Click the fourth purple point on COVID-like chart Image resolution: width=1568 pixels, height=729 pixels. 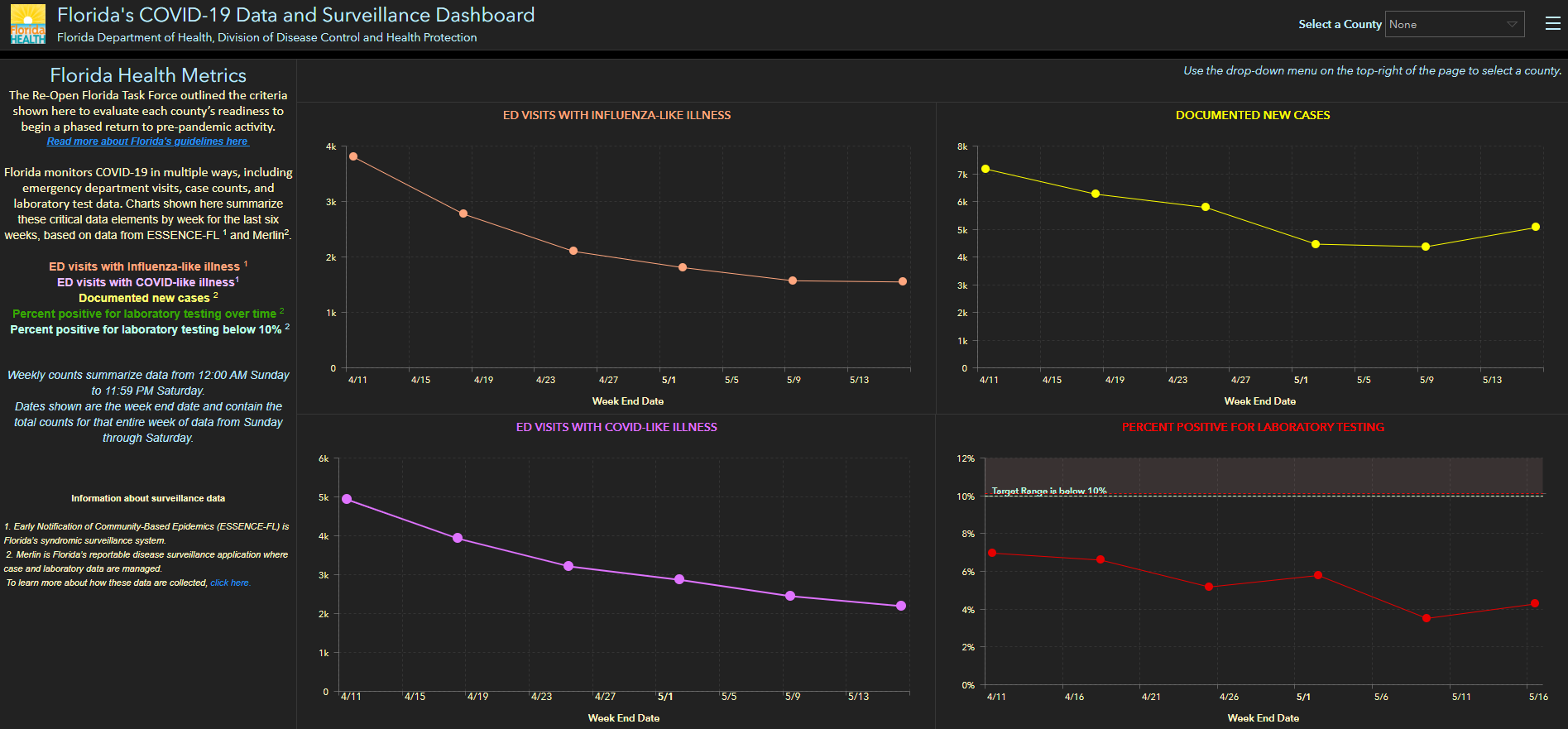[679, 579]
